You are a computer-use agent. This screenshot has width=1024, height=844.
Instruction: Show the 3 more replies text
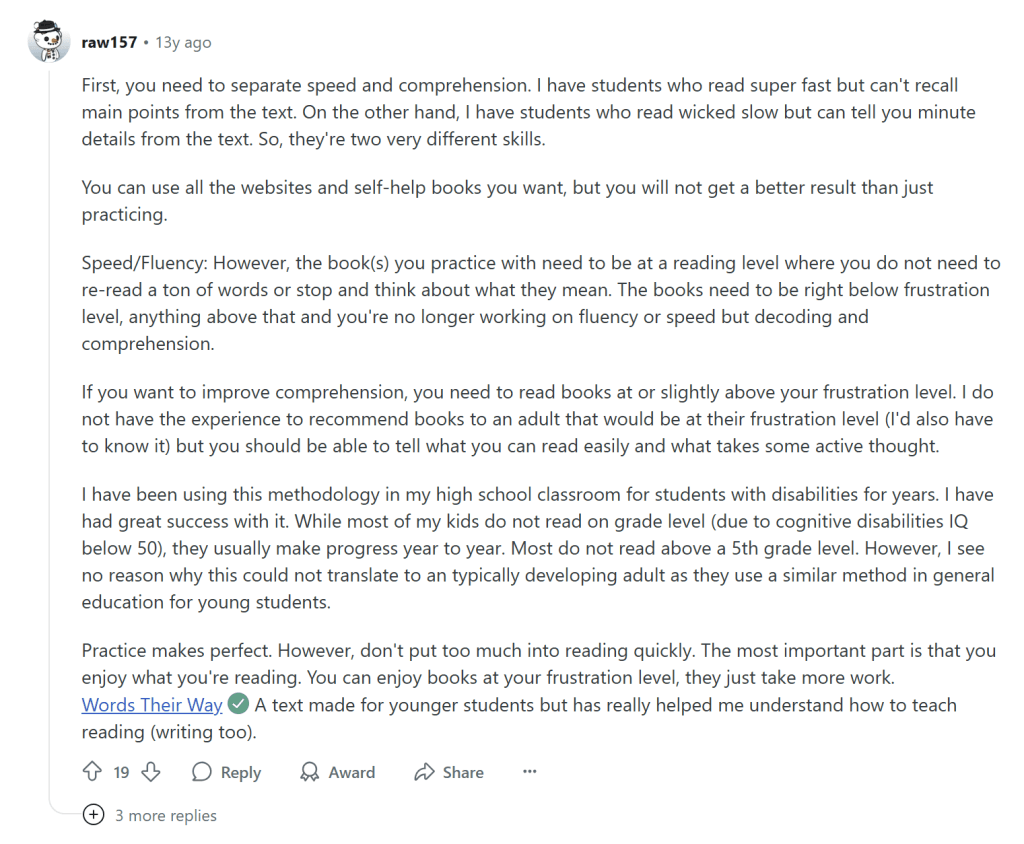[166, 815]
